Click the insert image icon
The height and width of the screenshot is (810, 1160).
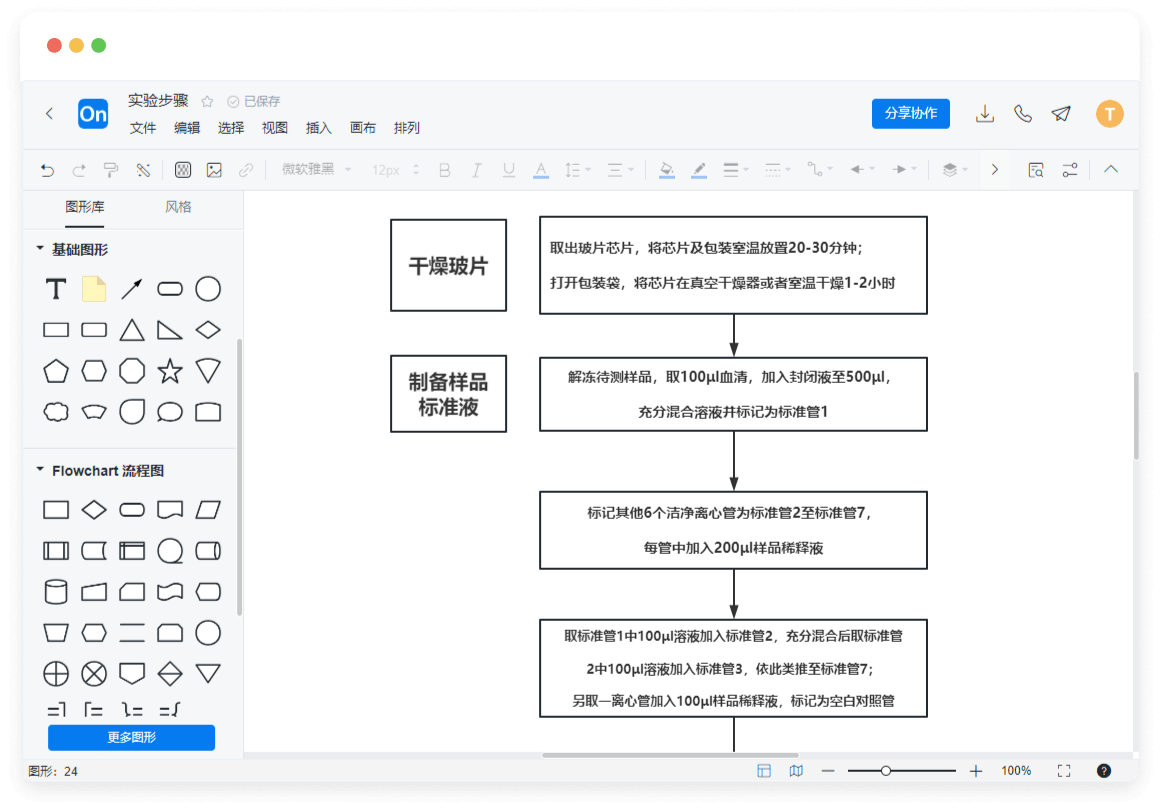[x=214, y=170]
